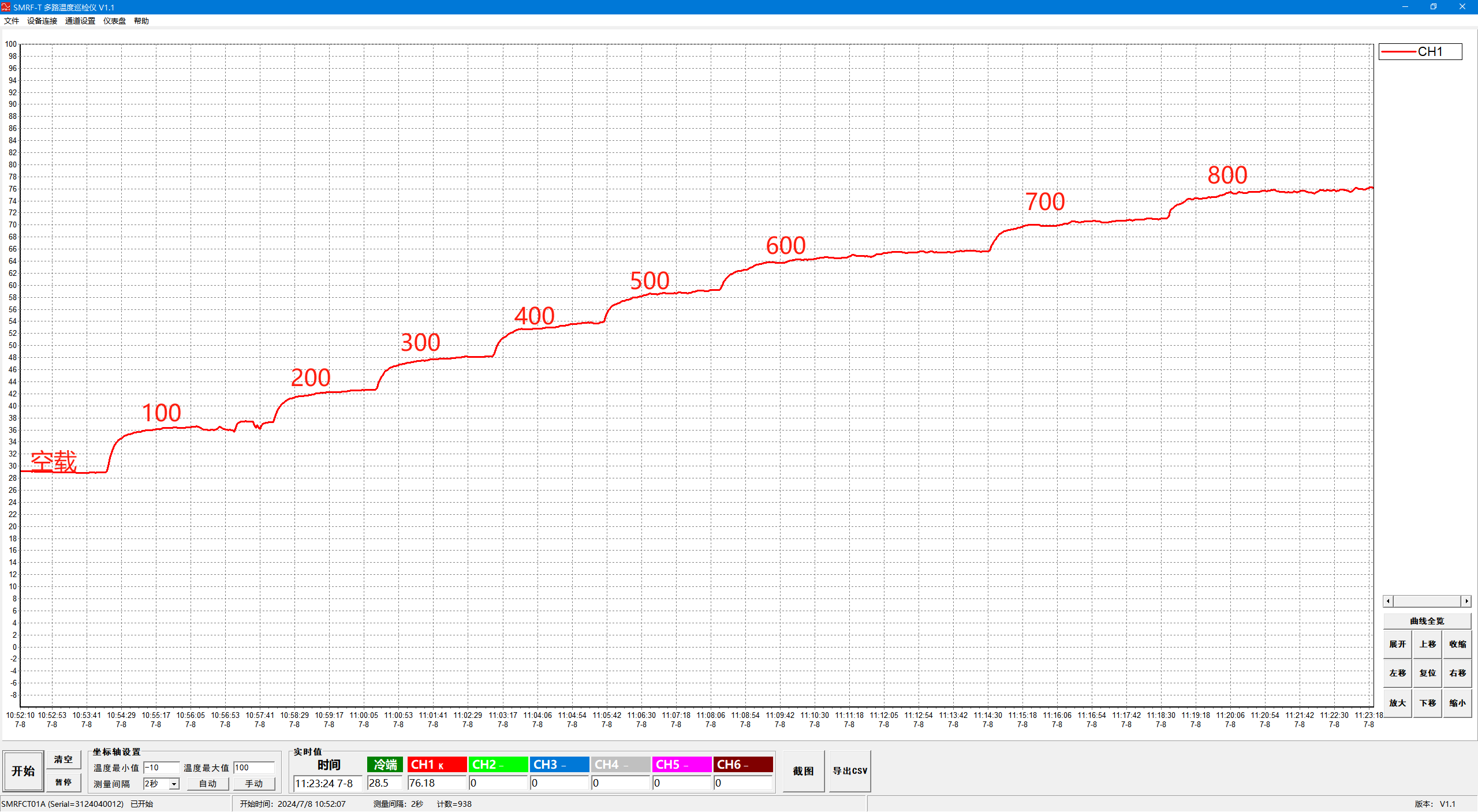Screen dimensions: 1478x812
Task: Open the 测量间隔 interval dropdown
Action: [x=174, y=784]
